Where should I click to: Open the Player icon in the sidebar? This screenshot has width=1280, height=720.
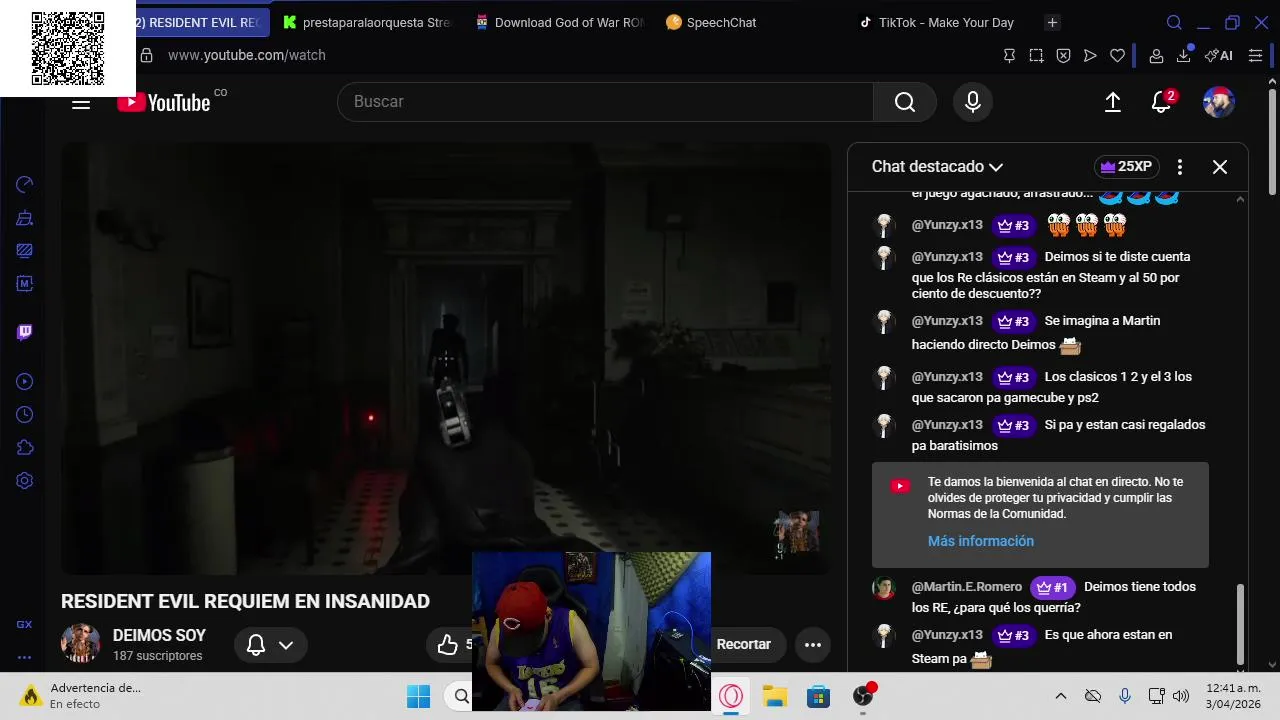point(25,381)
